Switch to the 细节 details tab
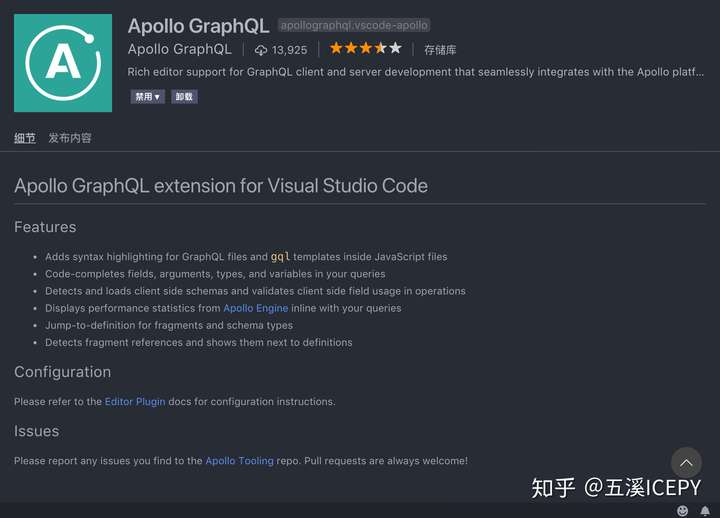 [25, 138]
